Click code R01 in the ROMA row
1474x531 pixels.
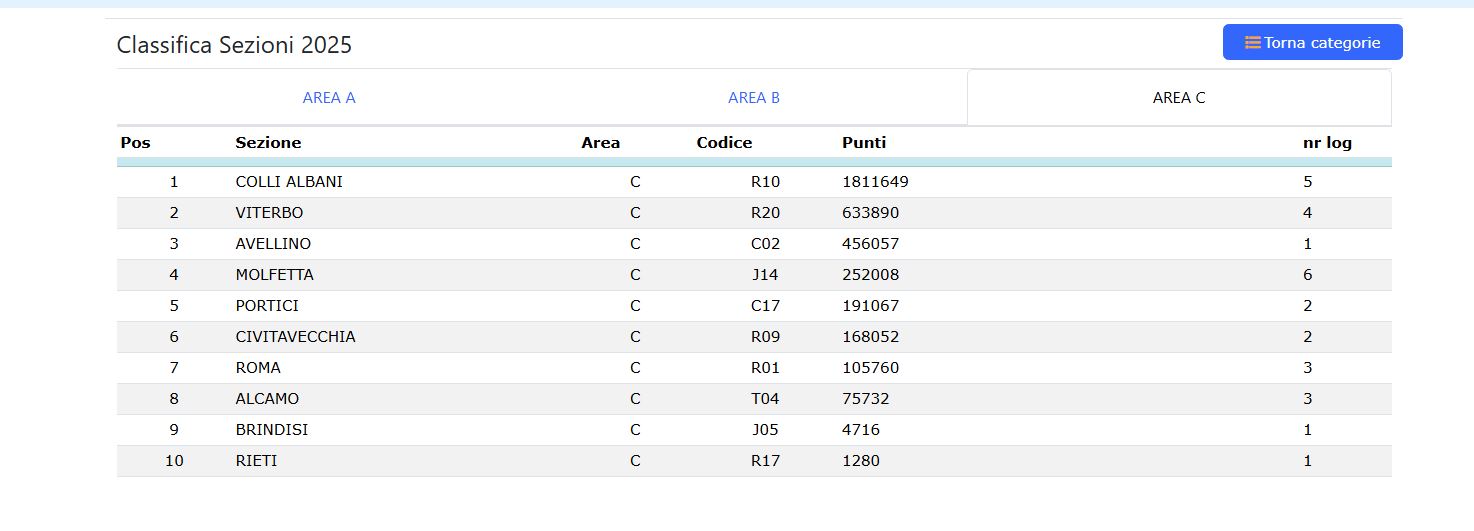[x=765, y=368]
